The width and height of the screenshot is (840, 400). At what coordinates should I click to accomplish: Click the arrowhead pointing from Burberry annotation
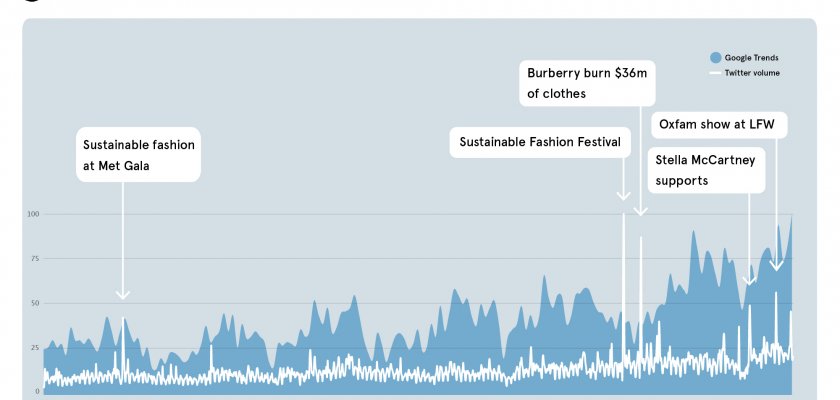pyautogui.click(x=641, y=210)
